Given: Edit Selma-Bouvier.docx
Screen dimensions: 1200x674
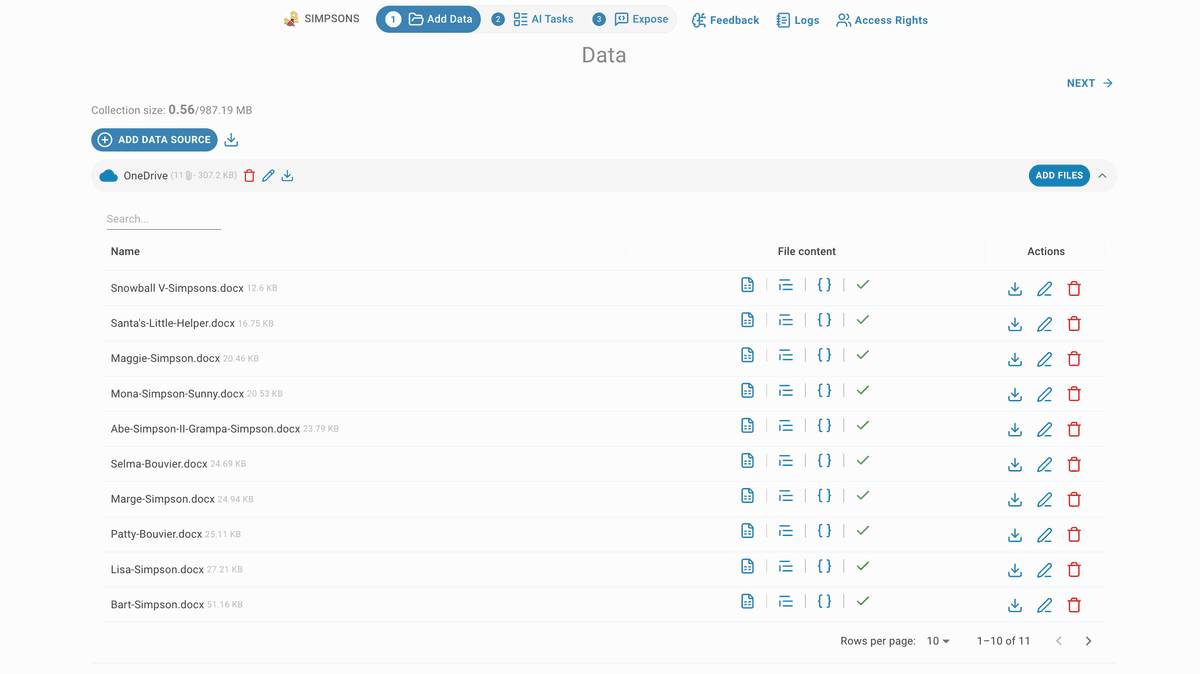Looking at the screenshot, I should [x=1045, y=465].
